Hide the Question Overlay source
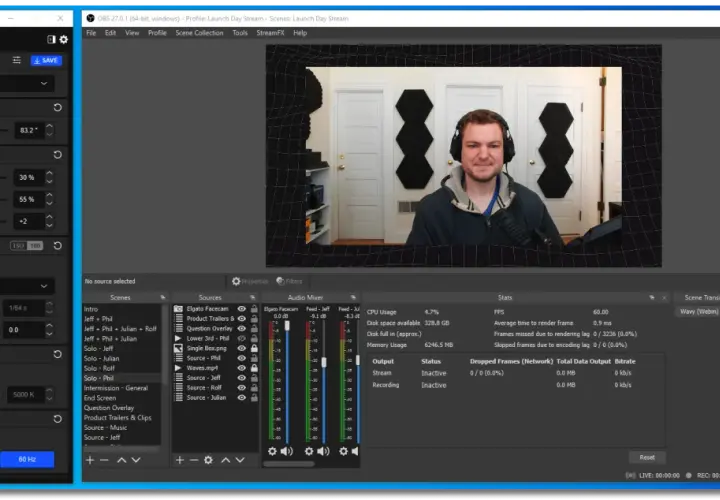This screenshot has width=720, height=500. coord(242,329)
